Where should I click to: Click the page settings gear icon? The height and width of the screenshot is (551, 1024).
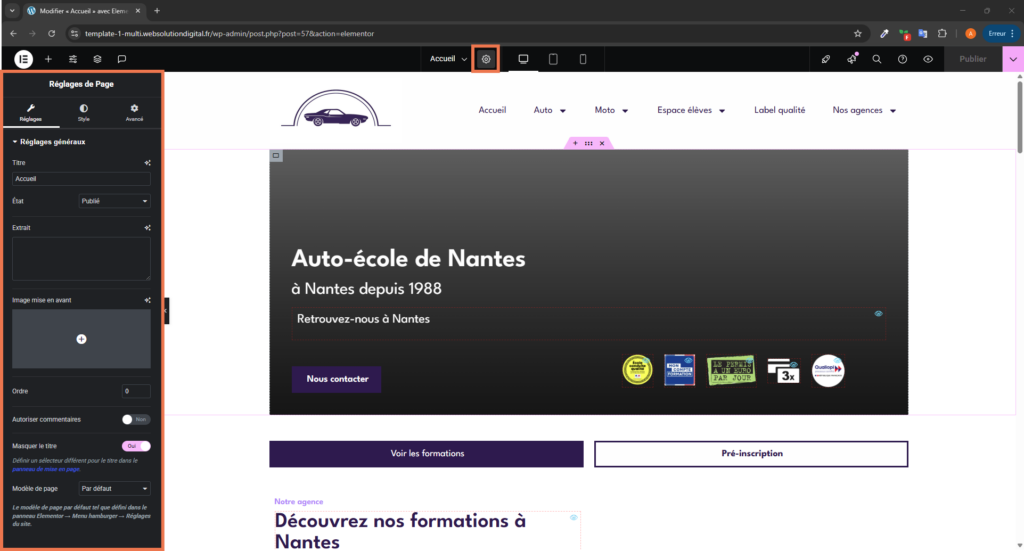(x=486, y=59)
